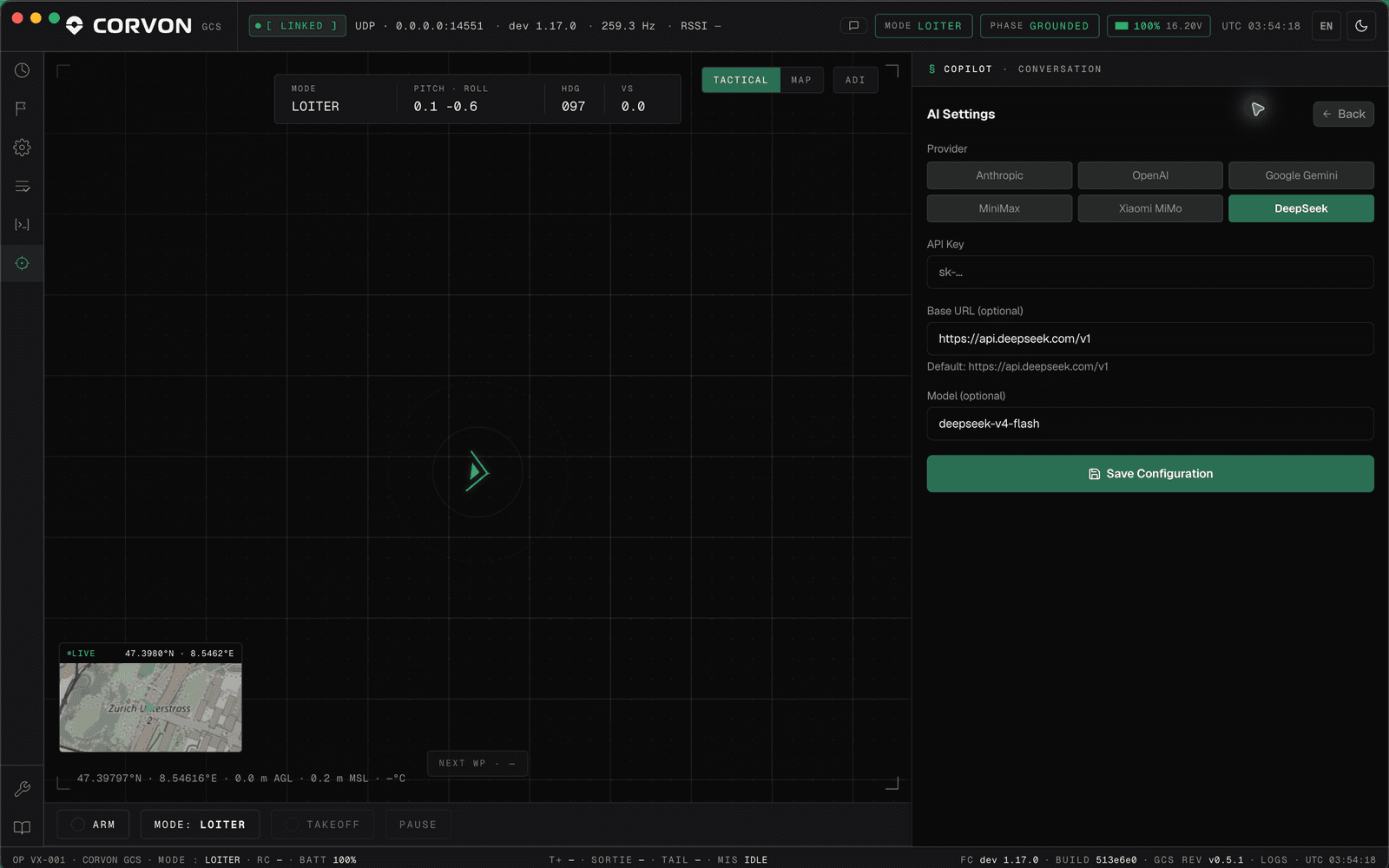Open the CONVERSATION tab
1389x868 pixels.
point(1059,69)
